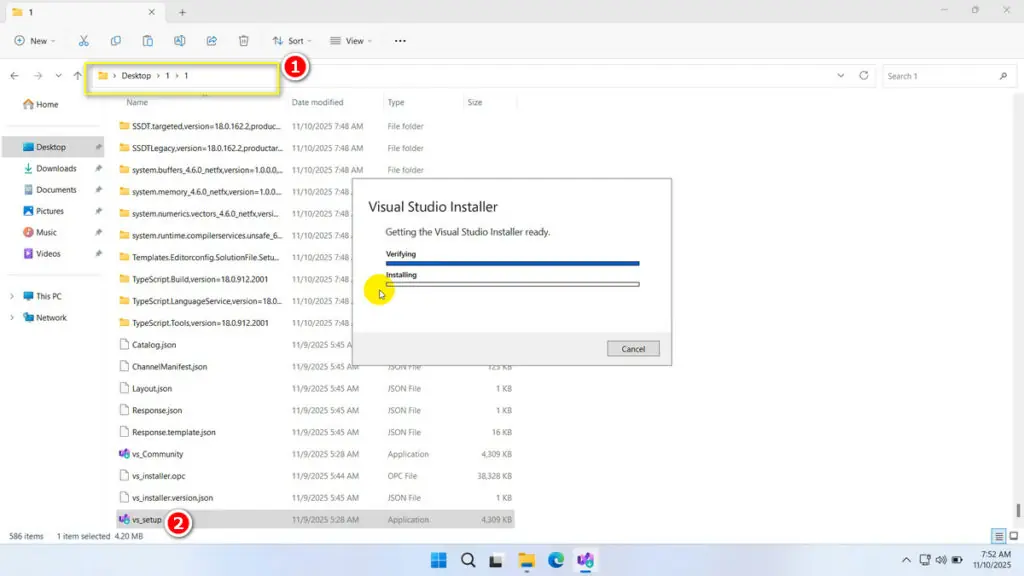Click the Share icon in the toolbar
The height and width of the screenshot is (576, 1024).
211,40
